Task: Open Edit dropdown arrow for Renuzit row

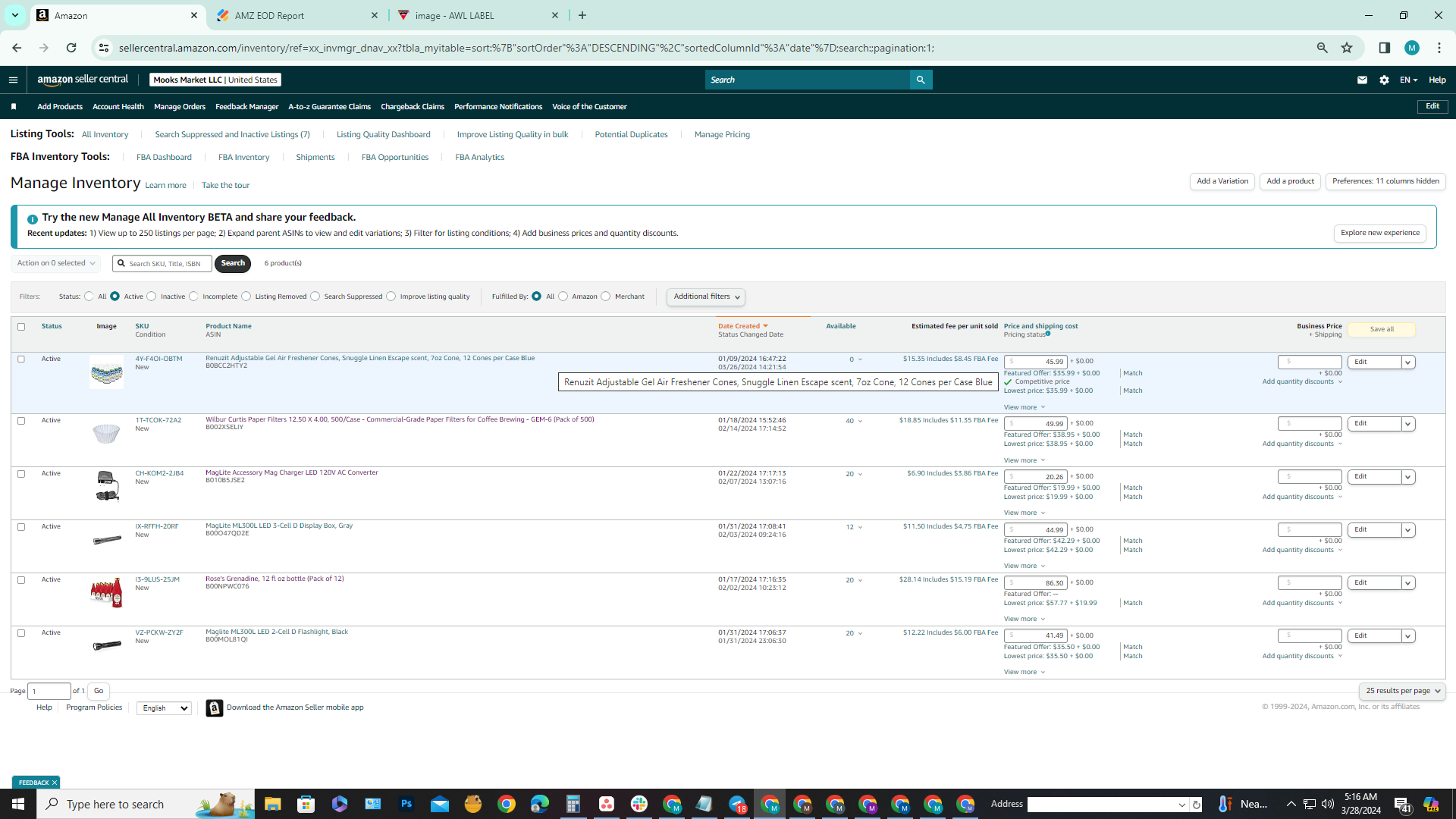Action: point(1408,362)
